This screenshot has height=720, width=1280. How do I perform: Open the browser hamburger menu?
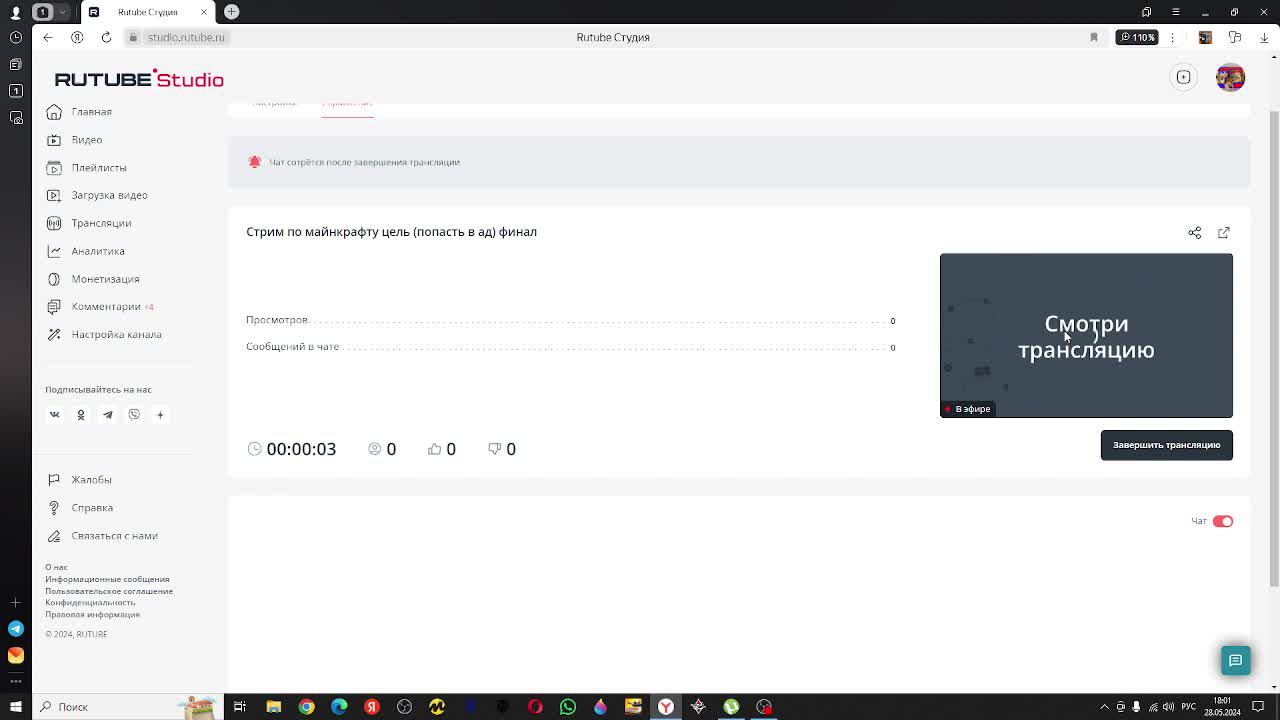[1176, 12]
